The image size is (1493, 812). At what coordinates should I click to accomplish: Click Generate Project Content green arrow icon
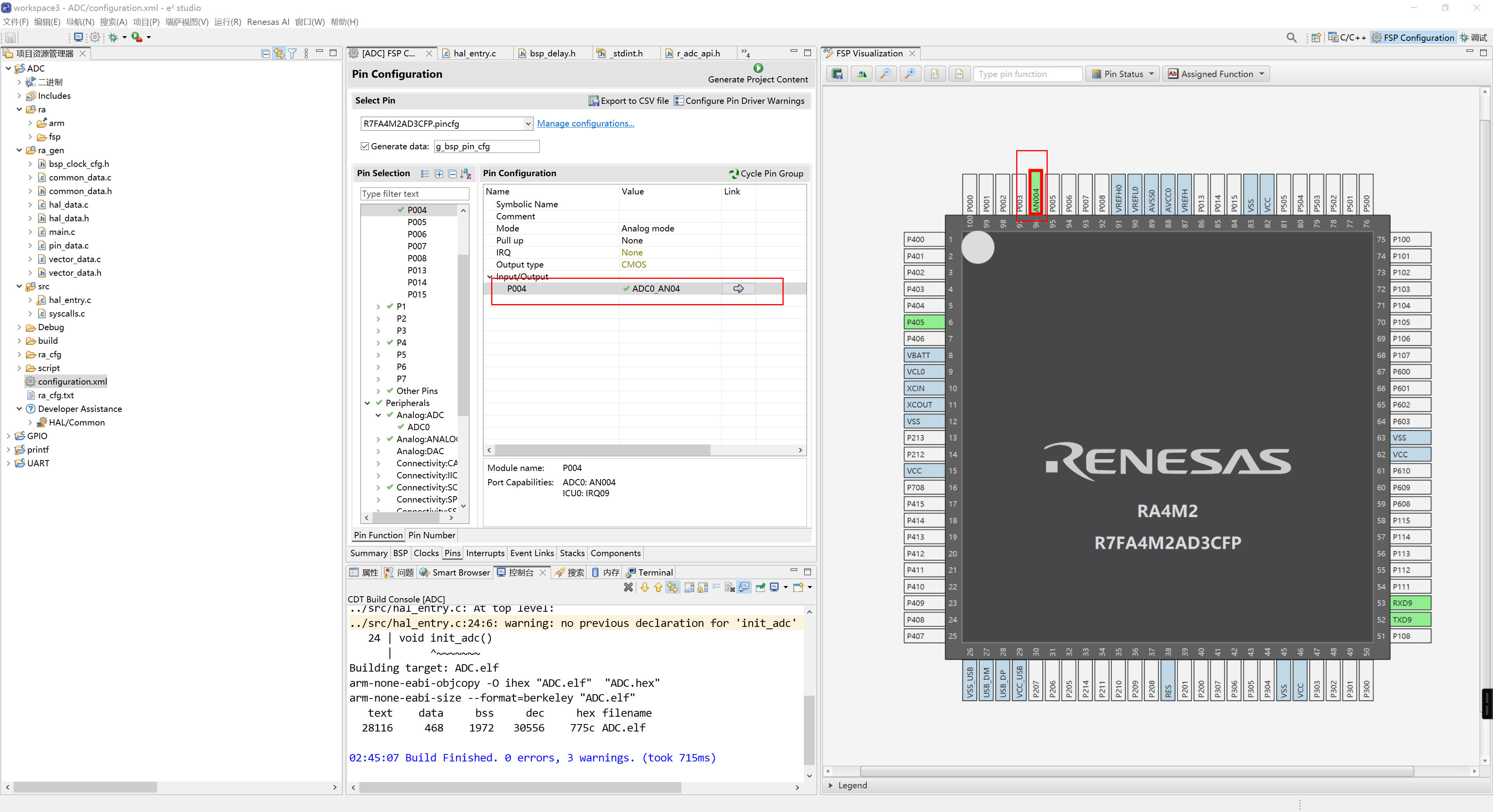point(758,68)
